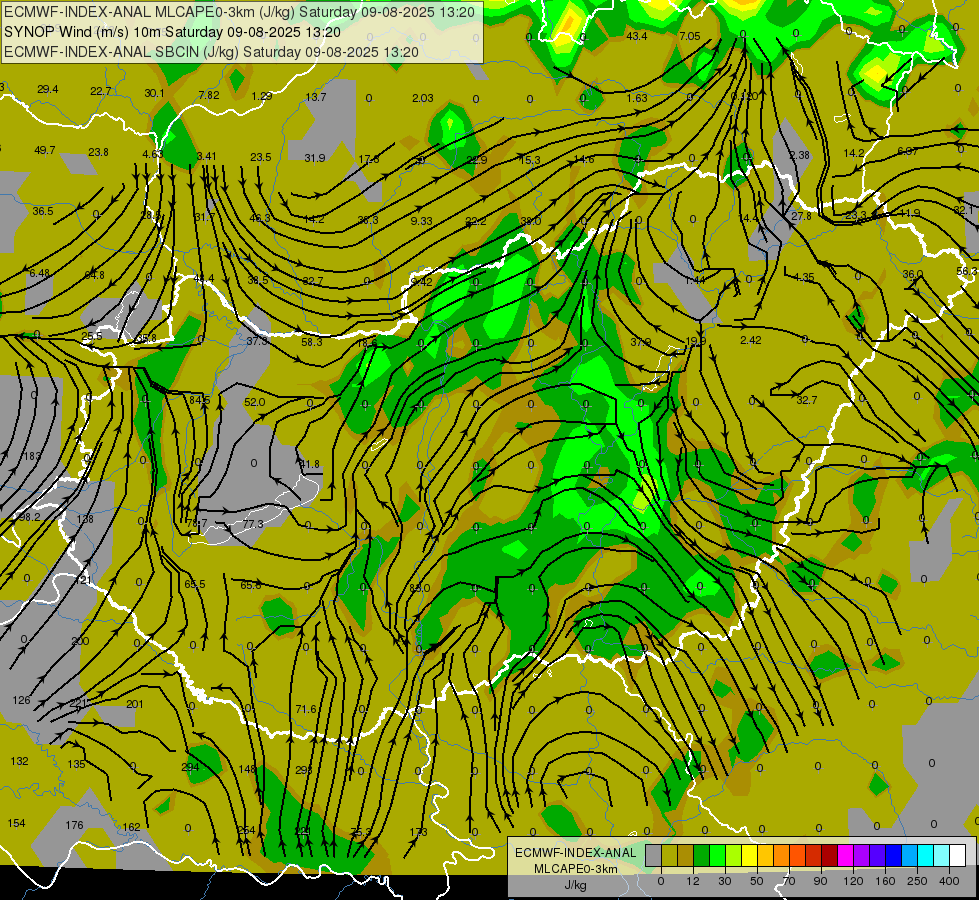Select the gray swatch in the legend
The width and height of the screenshot is (979, 900).
point(654,855)
